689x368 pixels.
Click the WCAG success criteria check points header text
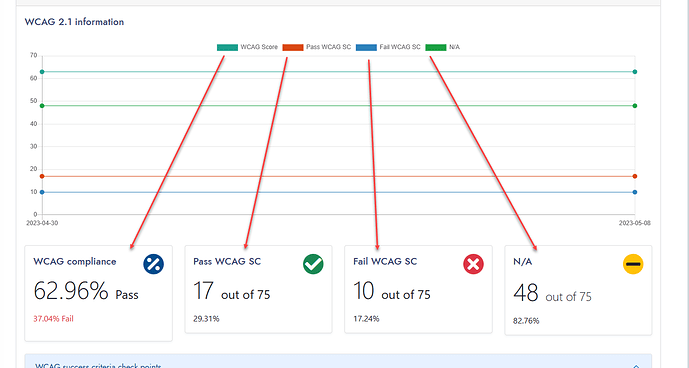98,365
